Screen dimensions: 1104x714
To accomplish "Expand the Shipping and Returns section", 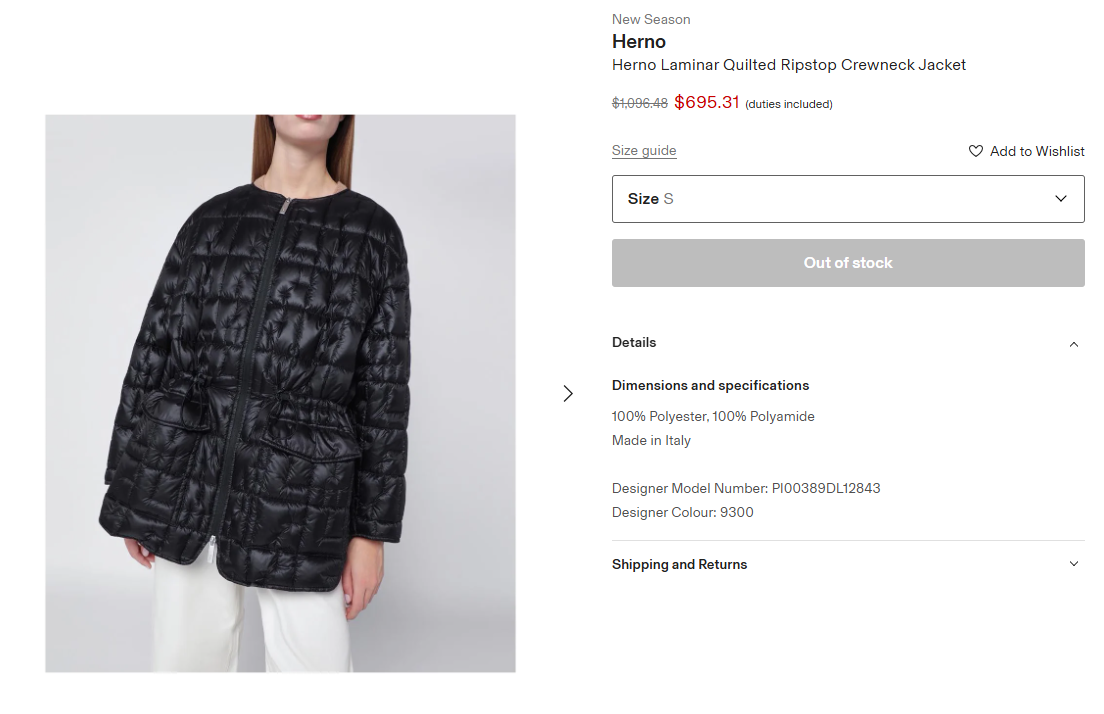I will point(848,565).
